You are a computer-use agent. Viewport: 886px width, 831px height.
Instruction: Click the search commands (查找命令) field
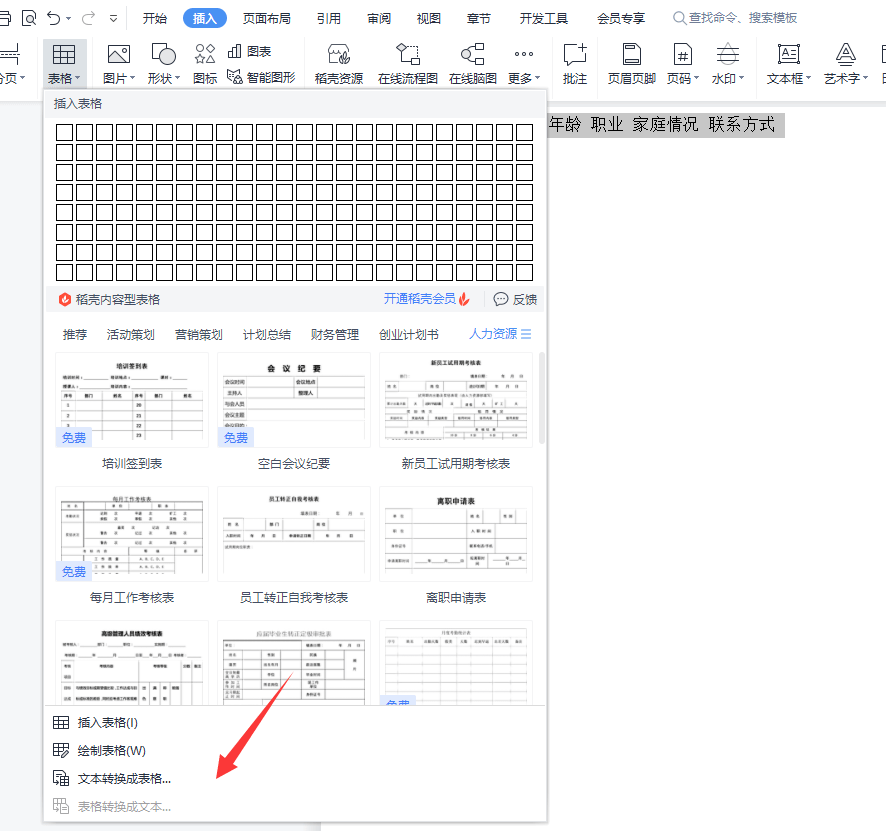735,18
